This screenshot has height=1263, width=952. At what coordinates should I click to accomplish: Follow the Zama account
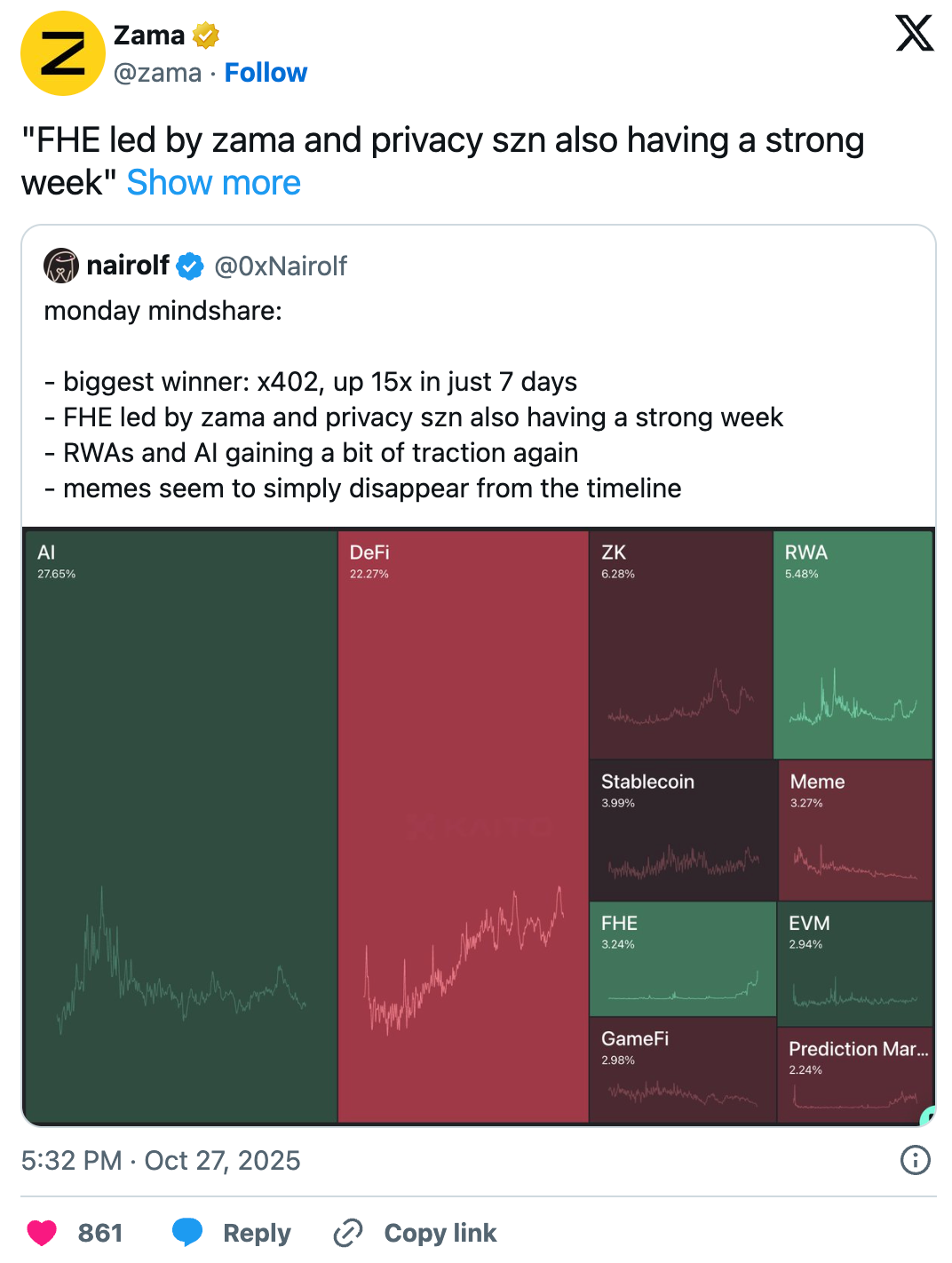pyautogui.click(x=266, y=73)
